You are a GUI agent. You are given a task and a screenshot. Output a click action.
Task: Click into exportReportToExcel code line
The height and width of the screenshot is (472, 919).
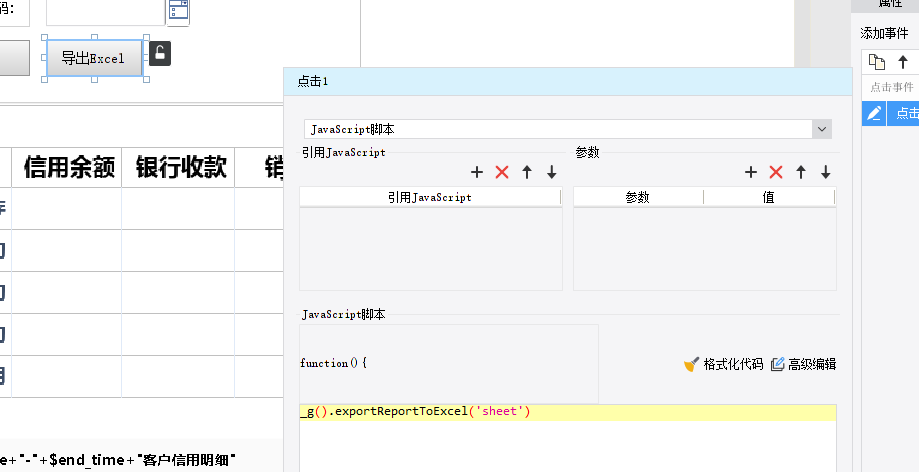[567, 412]
